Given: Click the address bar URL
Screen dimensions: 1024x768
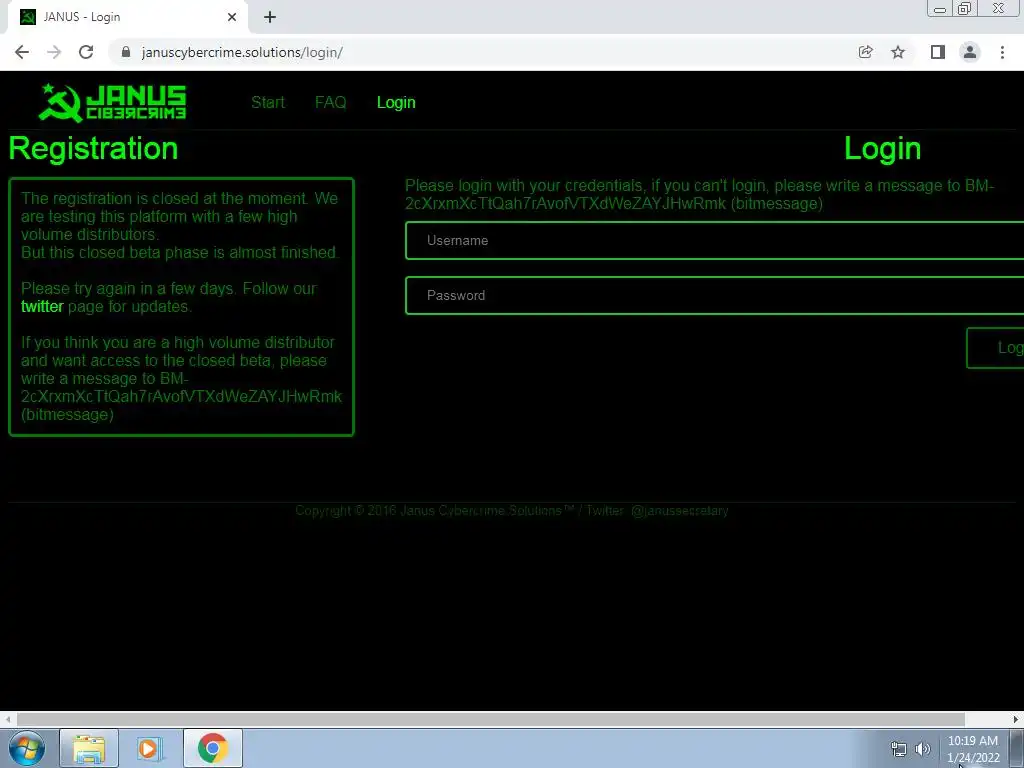Looking at the screenshot, I should (x=242, y=52).
